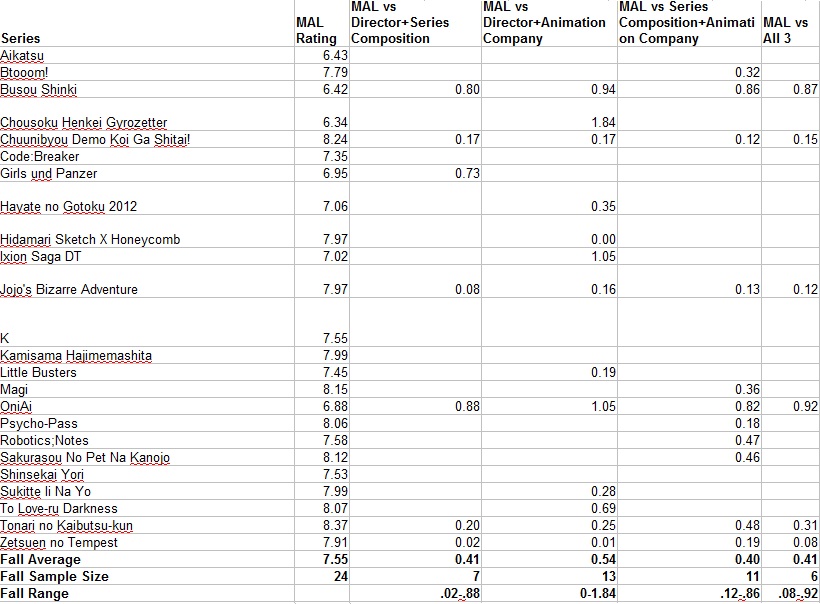
Task: Click the 'Ixion Saga DT' cell
Action: pyautogui.click(x=147, y=256)
